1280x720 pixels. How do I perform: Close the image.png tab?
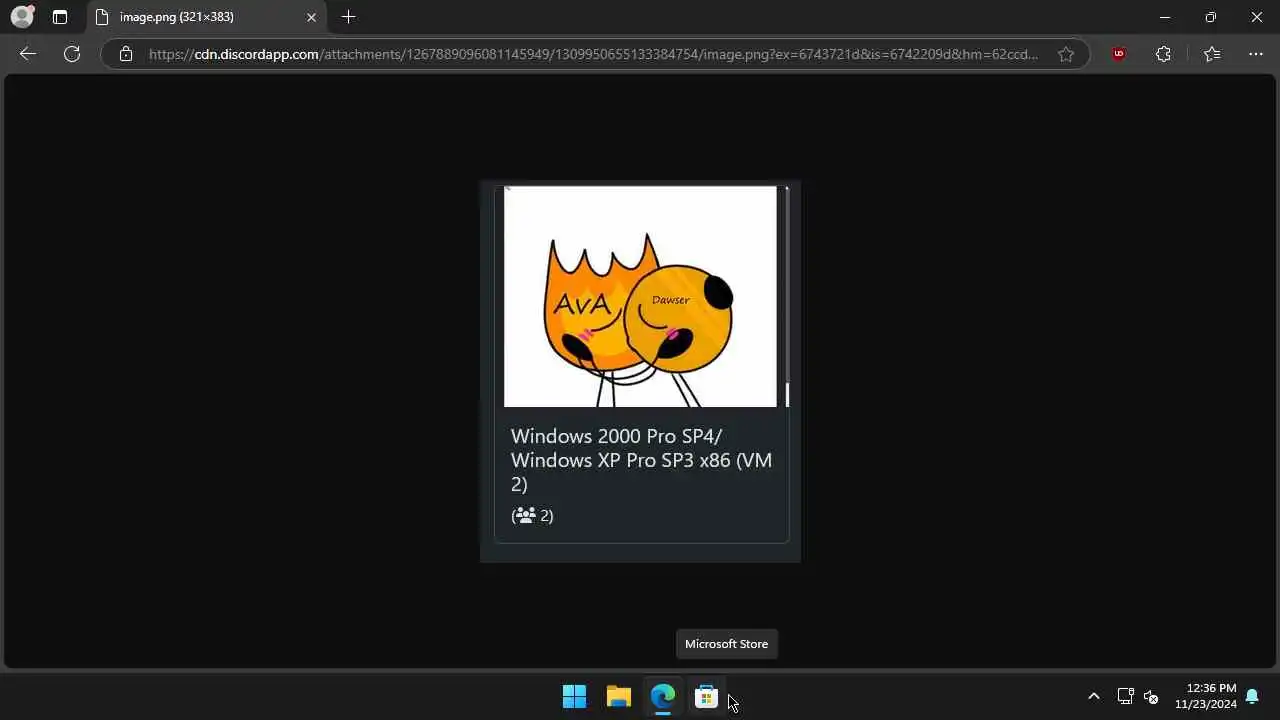tap(311, 17)
